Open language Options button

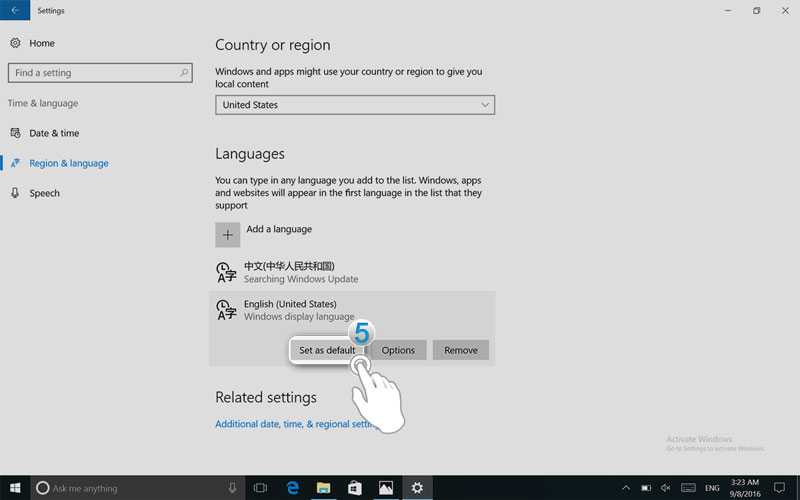tap(398, 351)
